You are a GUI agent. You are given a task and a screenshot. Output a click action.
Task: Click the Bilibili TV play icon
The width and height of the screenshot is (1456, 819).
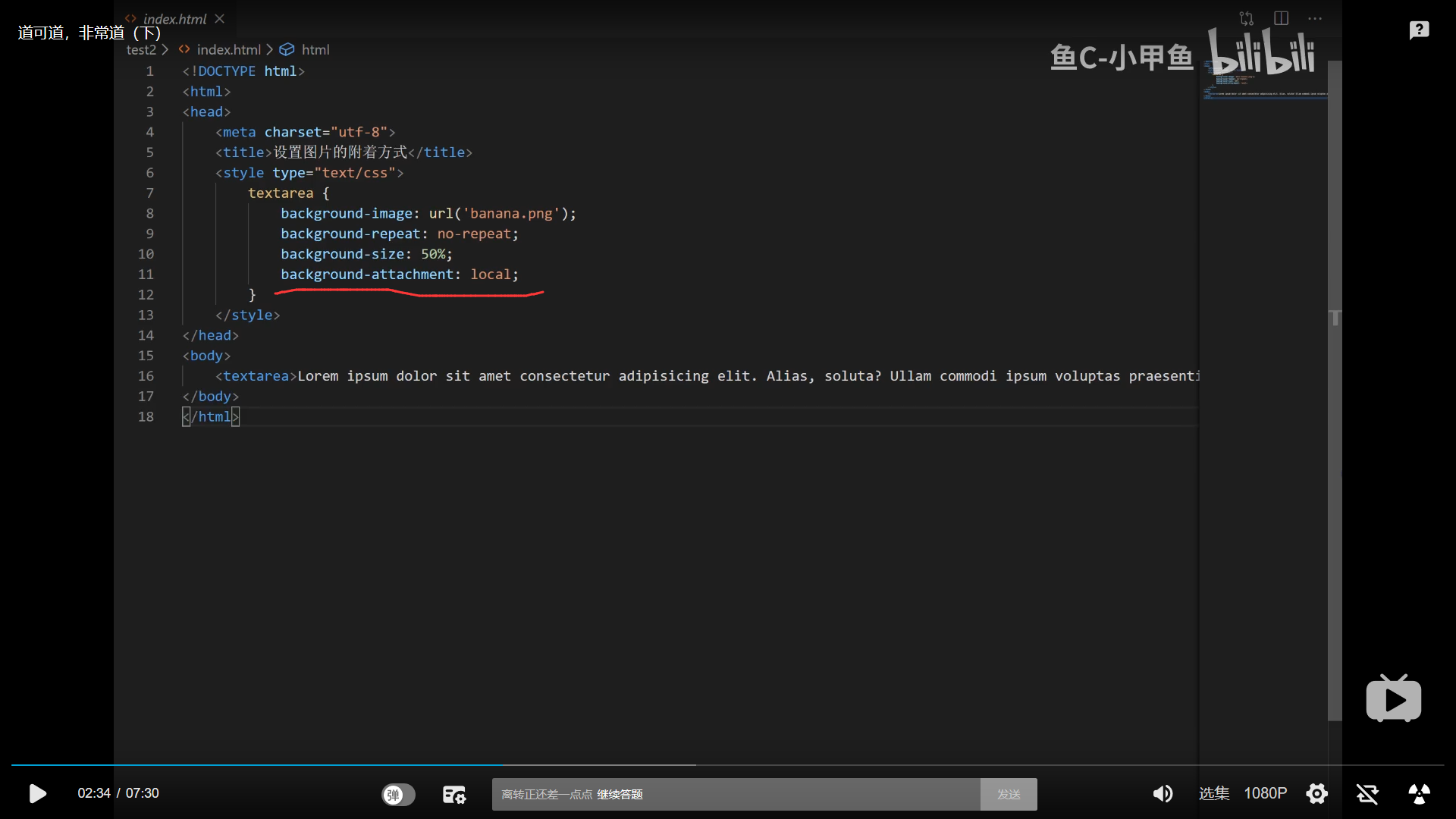click(x=1394, y=698)
